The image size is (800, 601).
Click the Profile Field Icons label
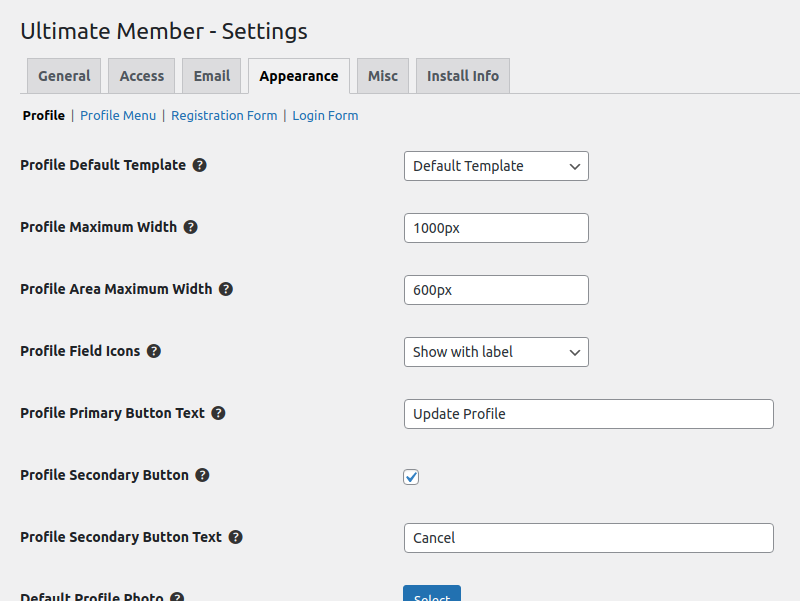(x=80, y=351)
